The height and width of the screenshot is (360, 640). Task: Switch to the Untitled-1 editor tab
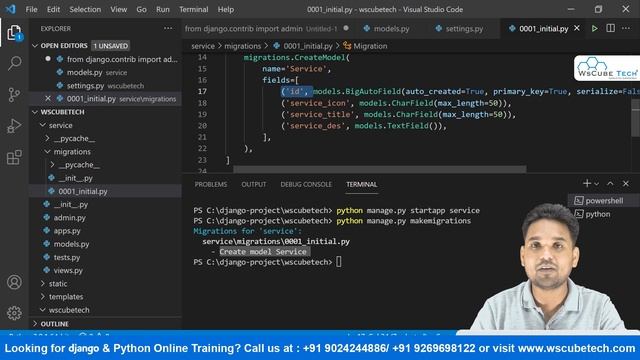tap(267, 29)
